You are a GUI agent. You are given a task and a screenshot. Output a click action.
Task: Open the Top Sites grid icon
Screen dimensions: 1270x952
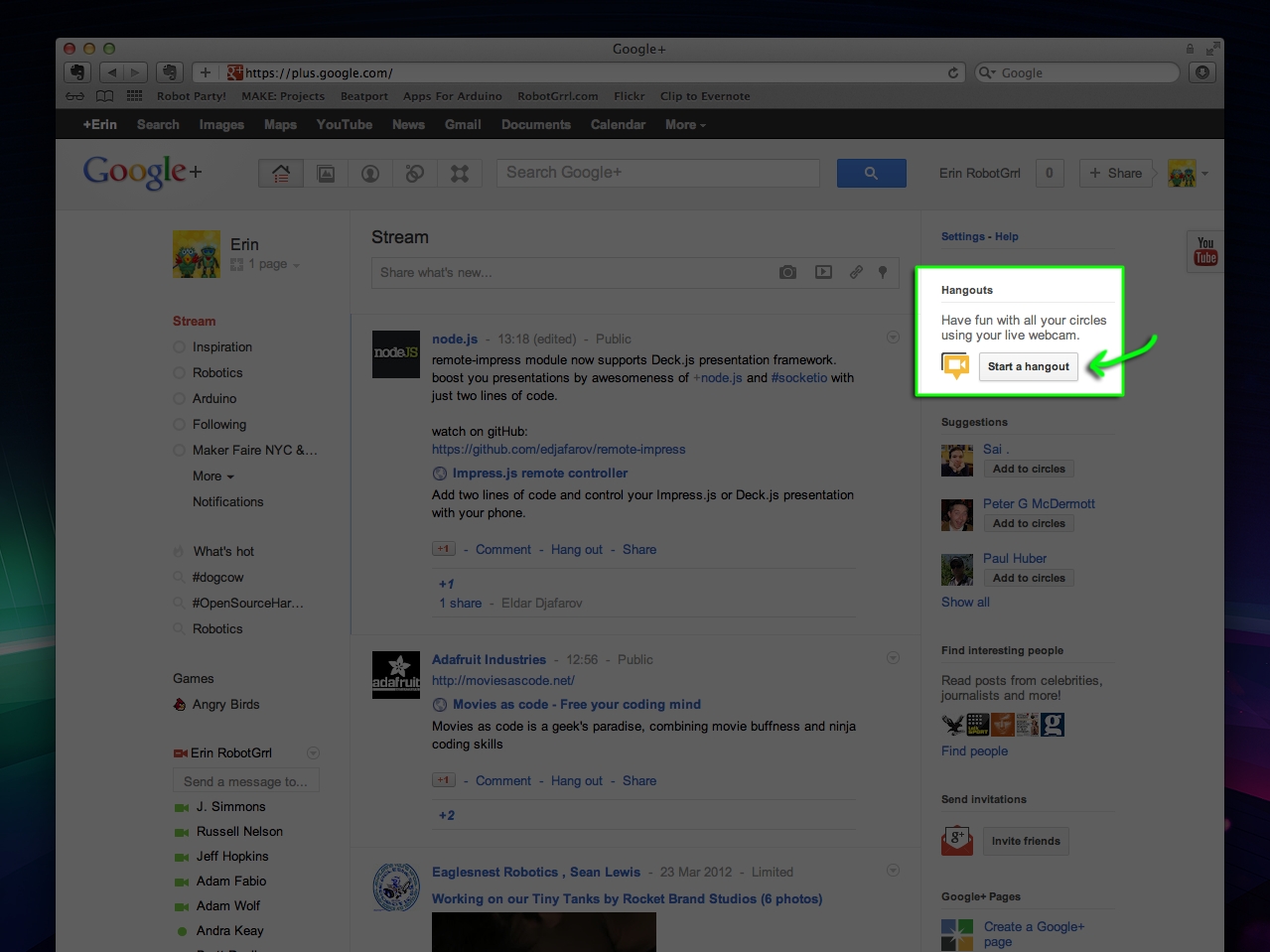click(134, 96)
